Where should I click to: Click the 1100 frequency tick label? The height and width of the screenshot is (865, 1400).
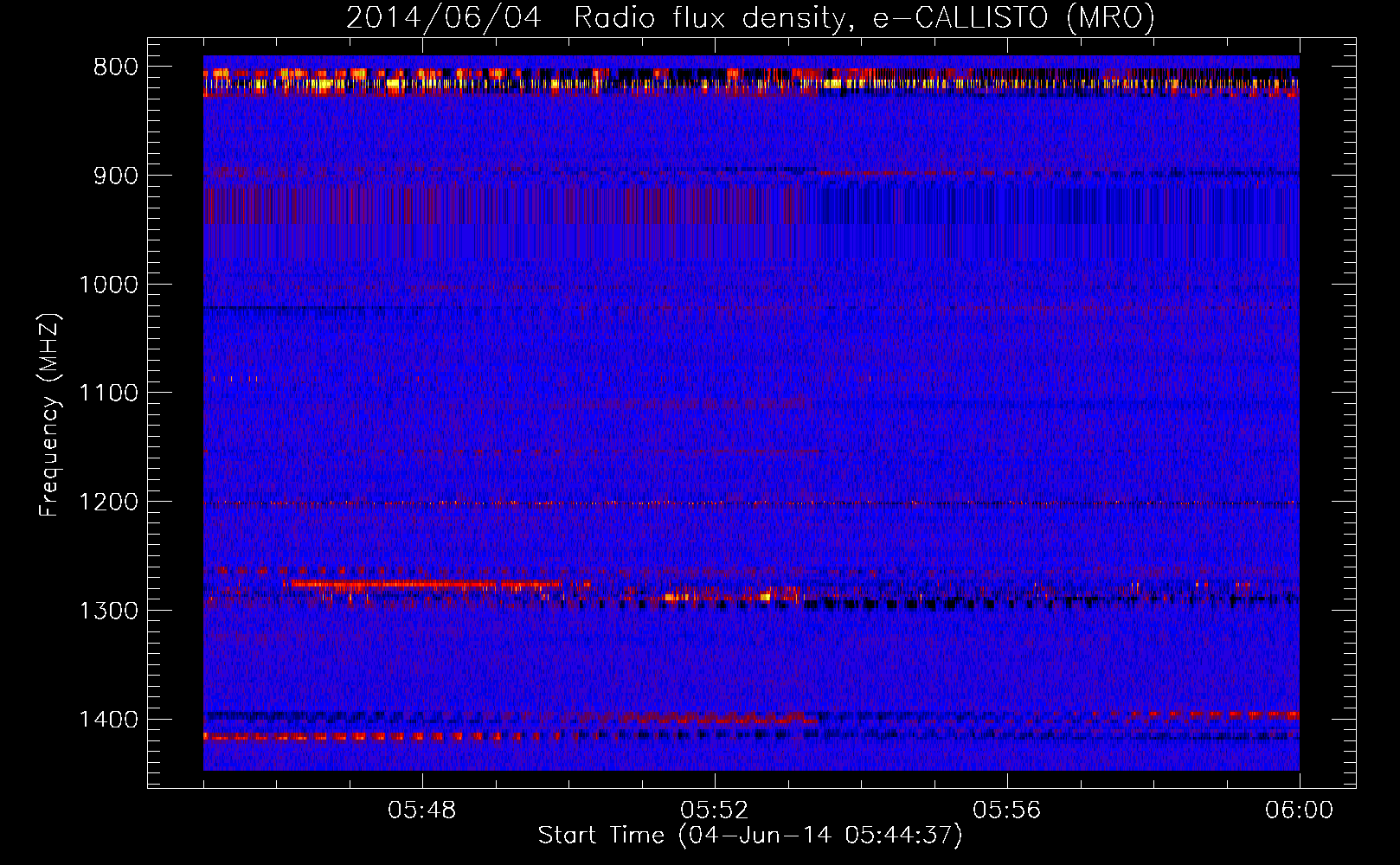[108, 394]
